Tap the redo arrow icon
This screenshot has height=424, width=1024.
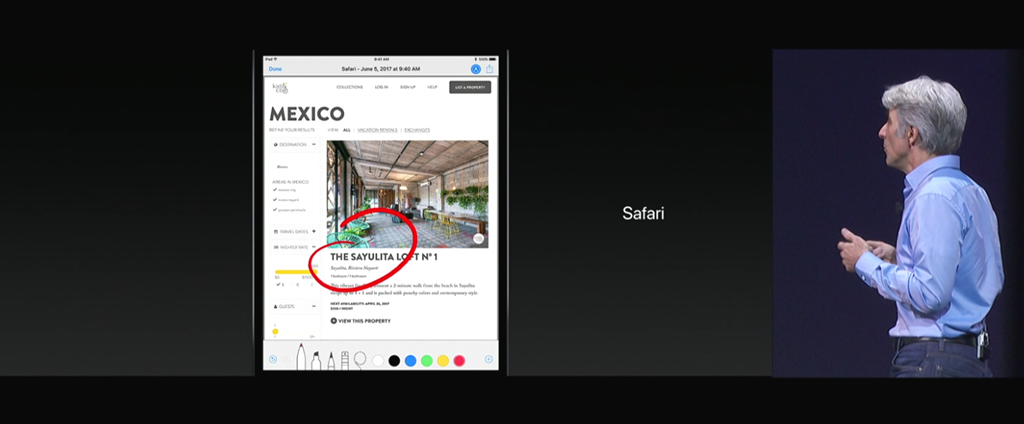[286, 359]
